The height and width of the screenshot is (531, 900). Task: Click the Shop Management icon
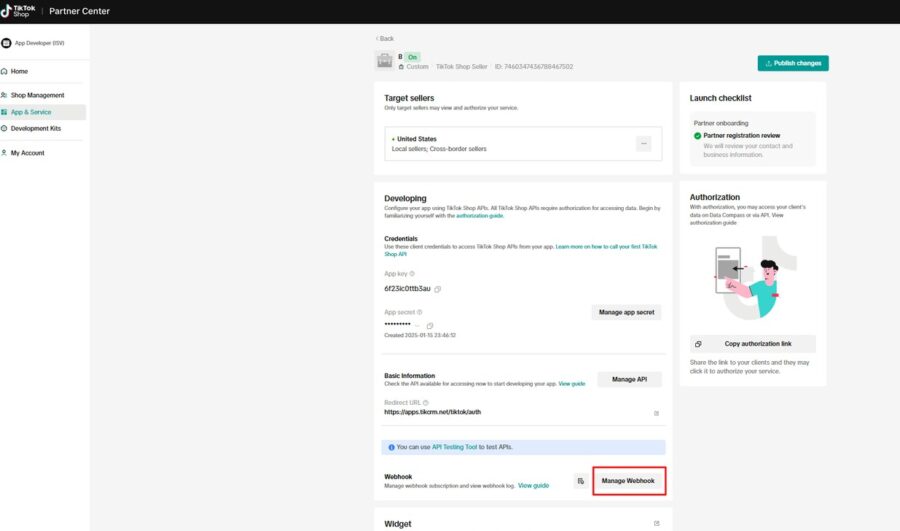point(4,95)
